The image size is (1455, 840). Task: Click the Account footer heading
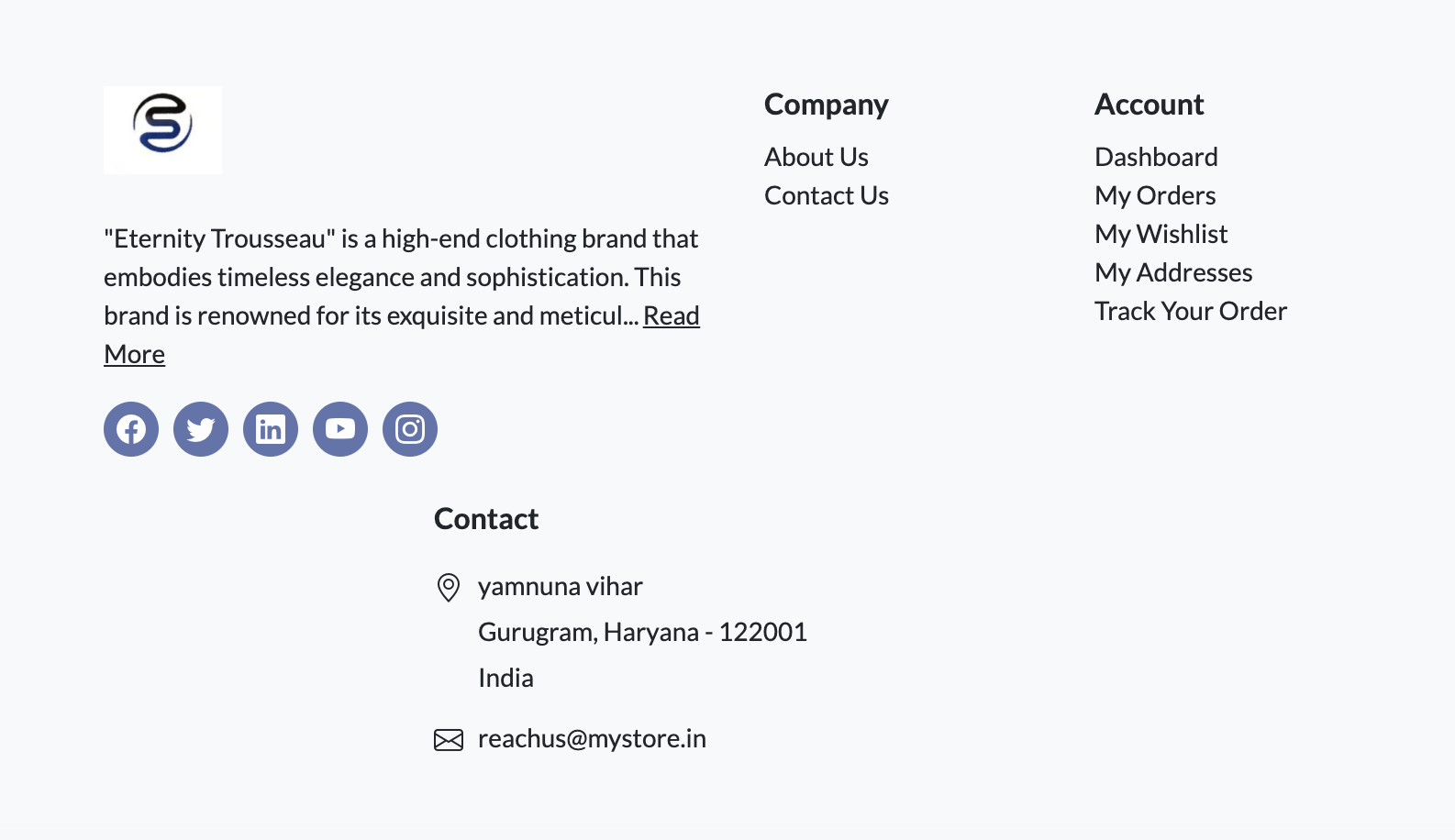[x=1149, y=105]
